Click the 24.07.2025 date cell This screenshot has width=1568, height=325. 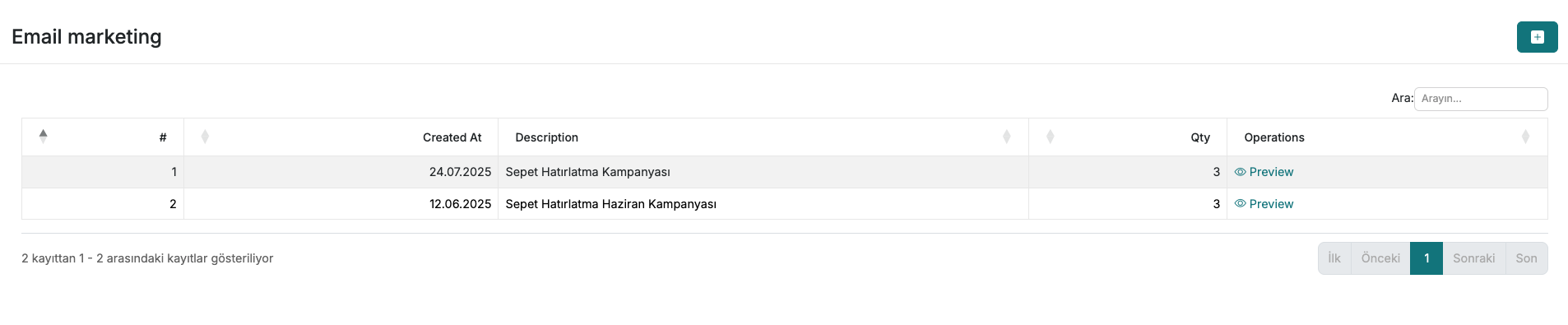click(x=341, y=172)
